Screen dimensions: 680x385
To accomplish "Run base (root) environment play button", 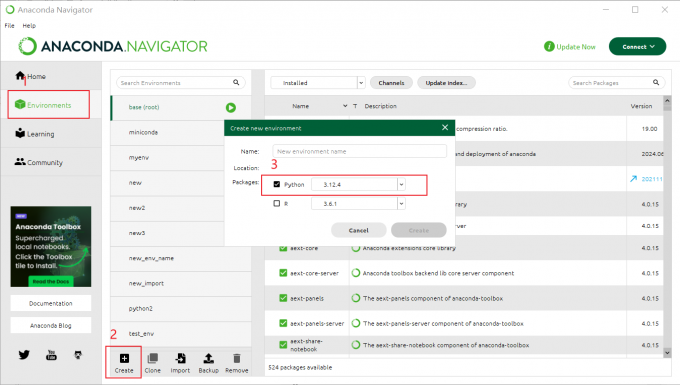I will (x=231, y=108).
